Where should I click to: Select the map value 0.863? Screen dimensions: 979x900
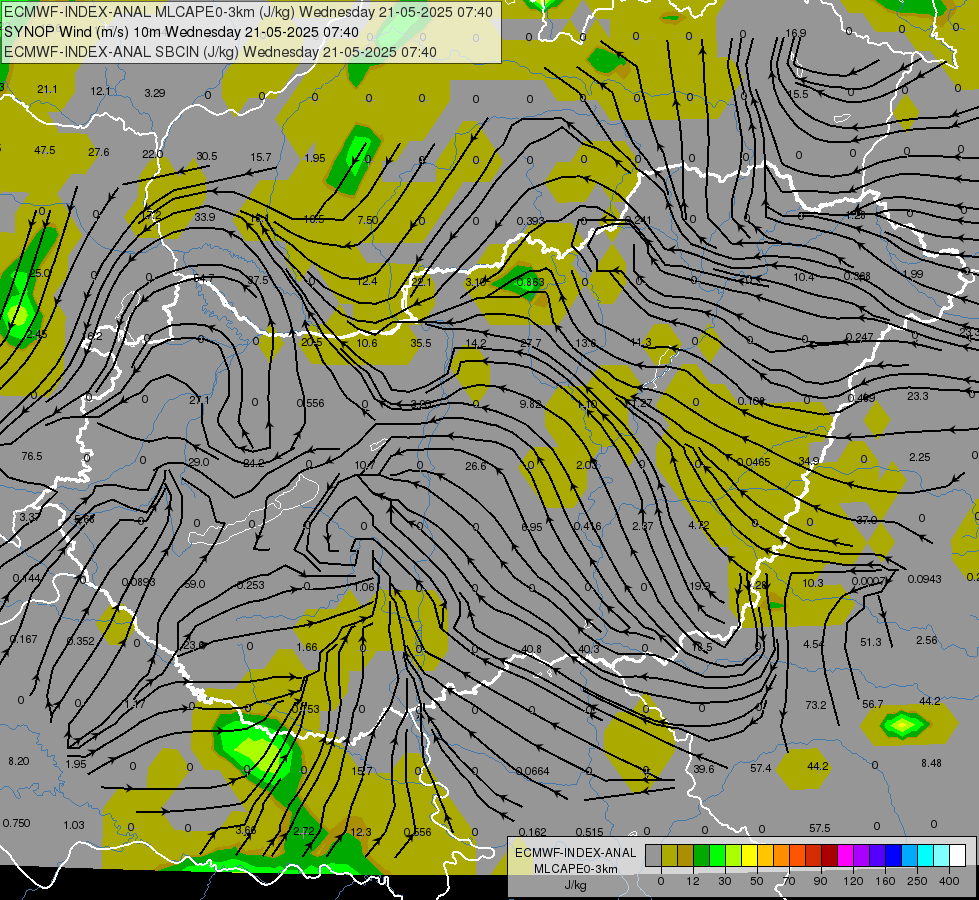coord(531,282)
